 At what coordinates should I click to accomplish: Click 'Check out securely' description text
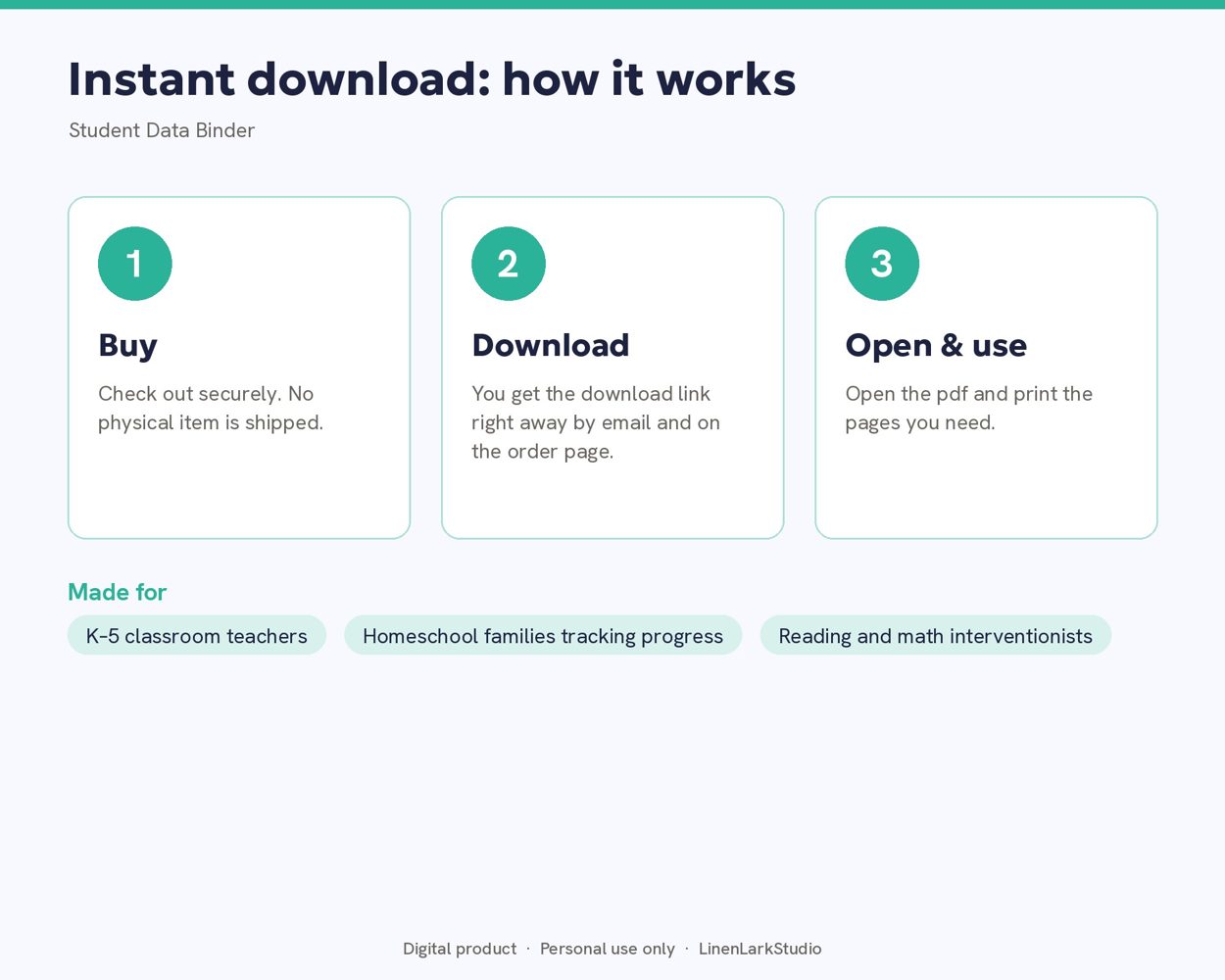pyautogui.click(x=211, y=408)
